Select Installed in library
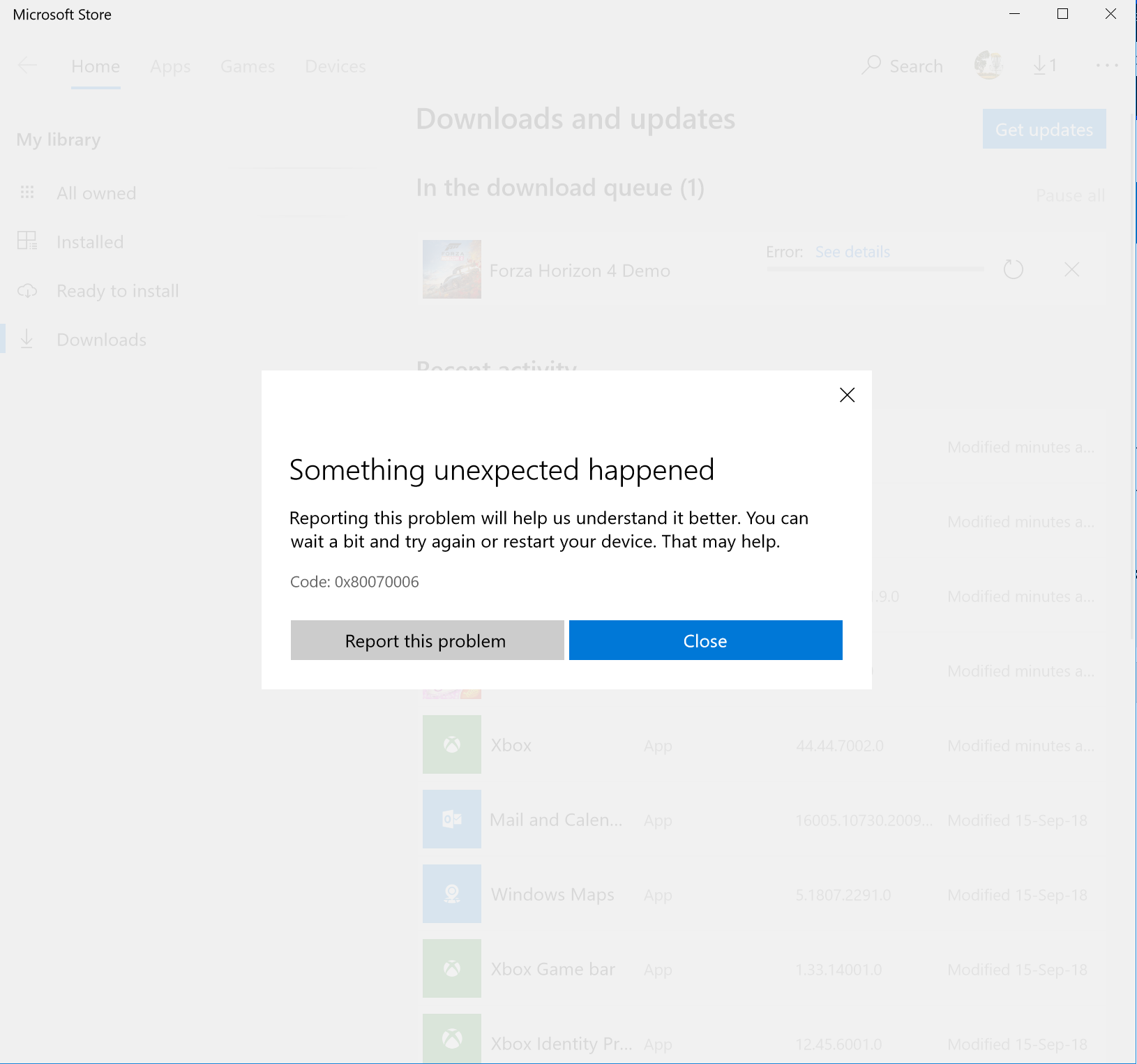Screen dimensions: 1137x1064 (x=90, y=242)
